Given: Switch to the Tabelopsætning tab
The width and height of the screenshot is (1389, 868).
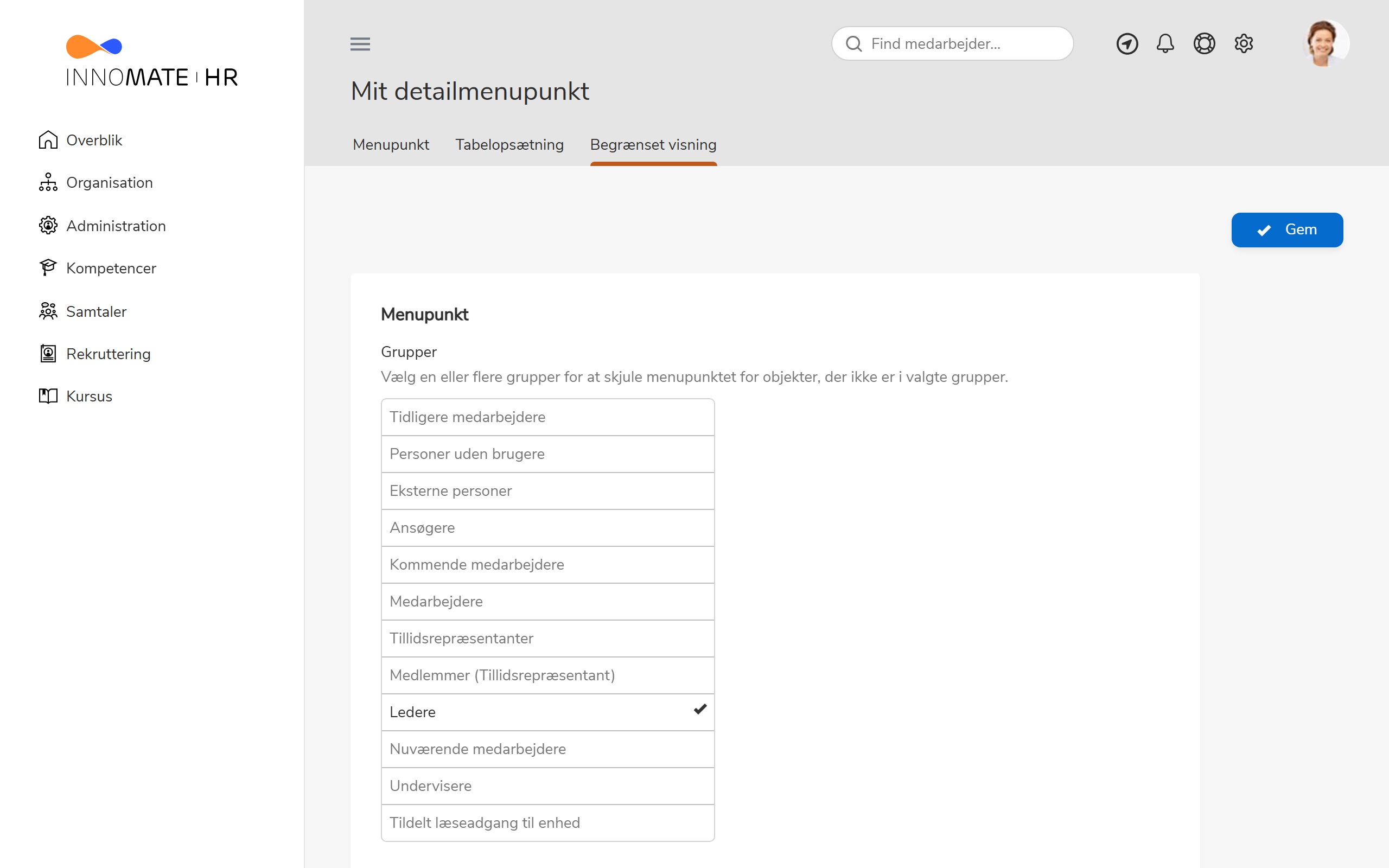Looking at the screenshot, I should point(509,145).
